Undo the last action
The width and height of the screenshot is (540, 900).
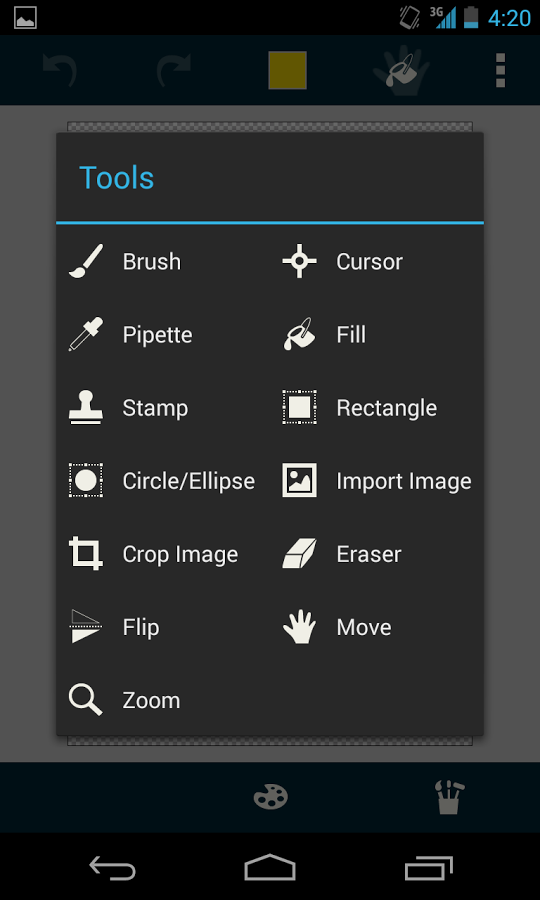point(60,71)
